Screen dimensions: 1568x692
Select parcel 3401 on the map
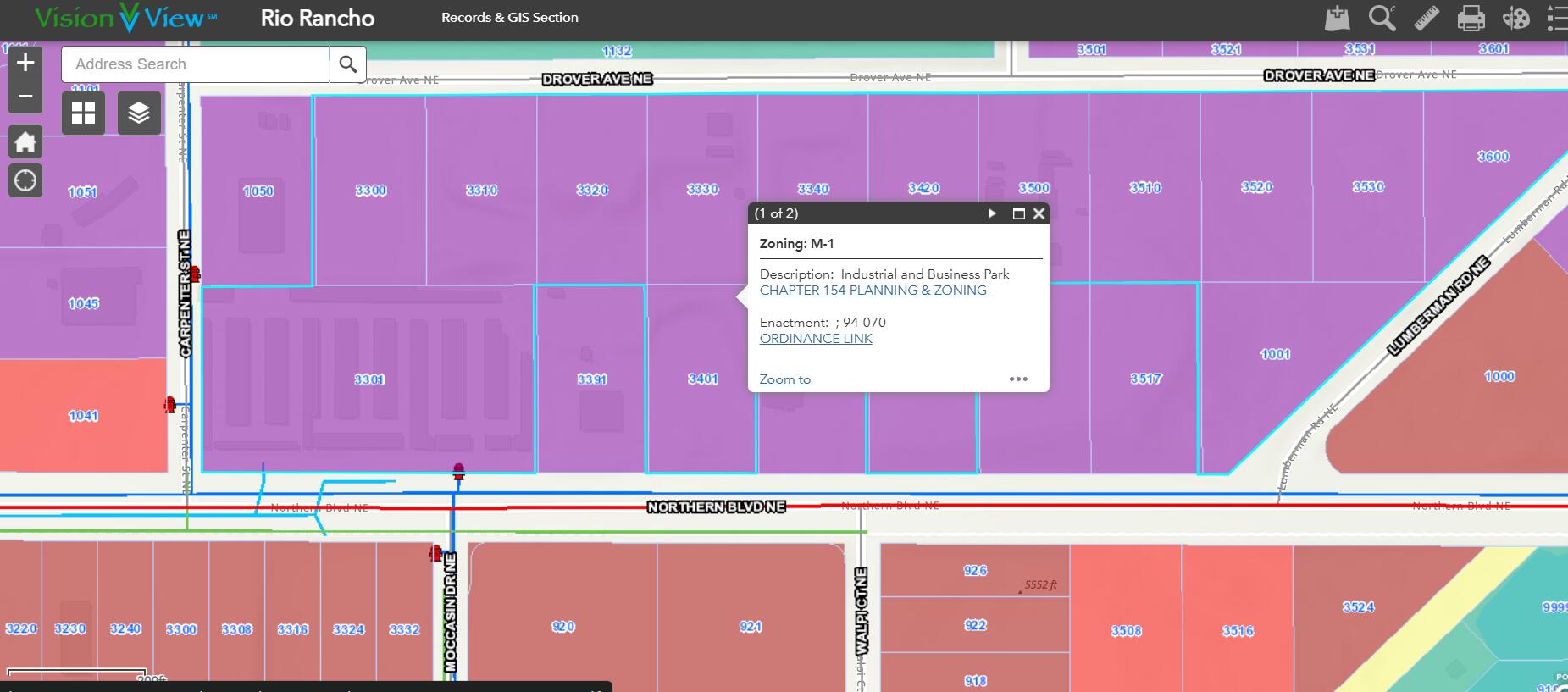click(x=702, y=379)
